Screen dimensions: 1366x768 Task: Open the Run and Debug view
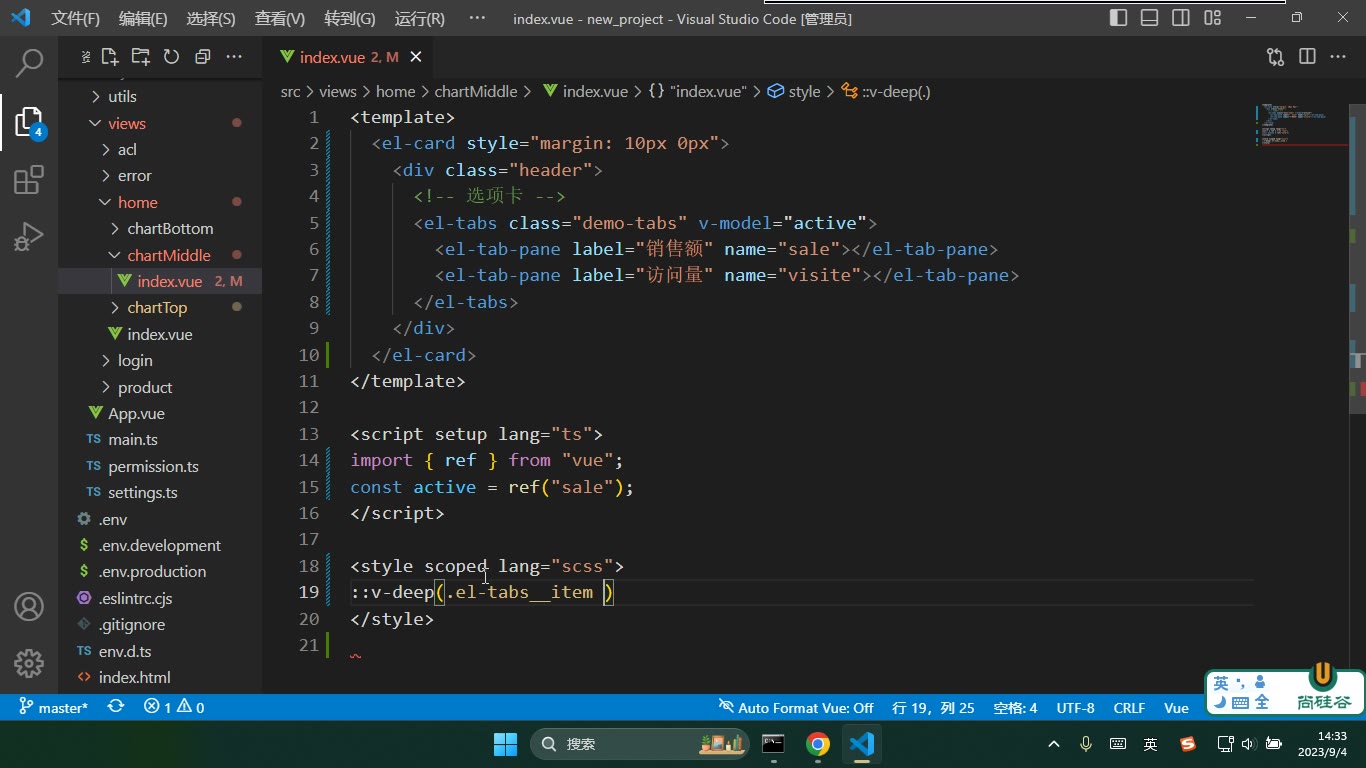29,237
